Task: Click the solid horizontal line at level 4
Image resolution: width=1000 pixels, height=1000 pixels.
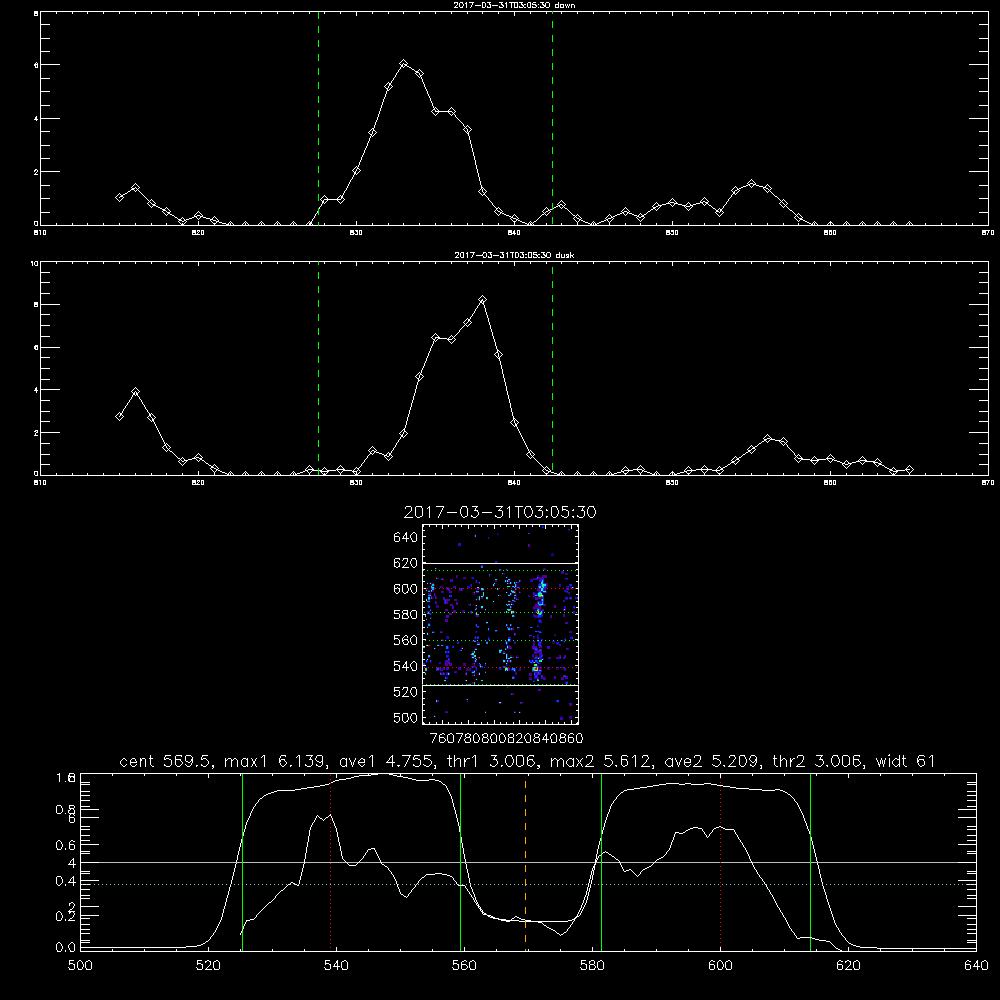Action: pyautogui.click(x=528, y=862)
